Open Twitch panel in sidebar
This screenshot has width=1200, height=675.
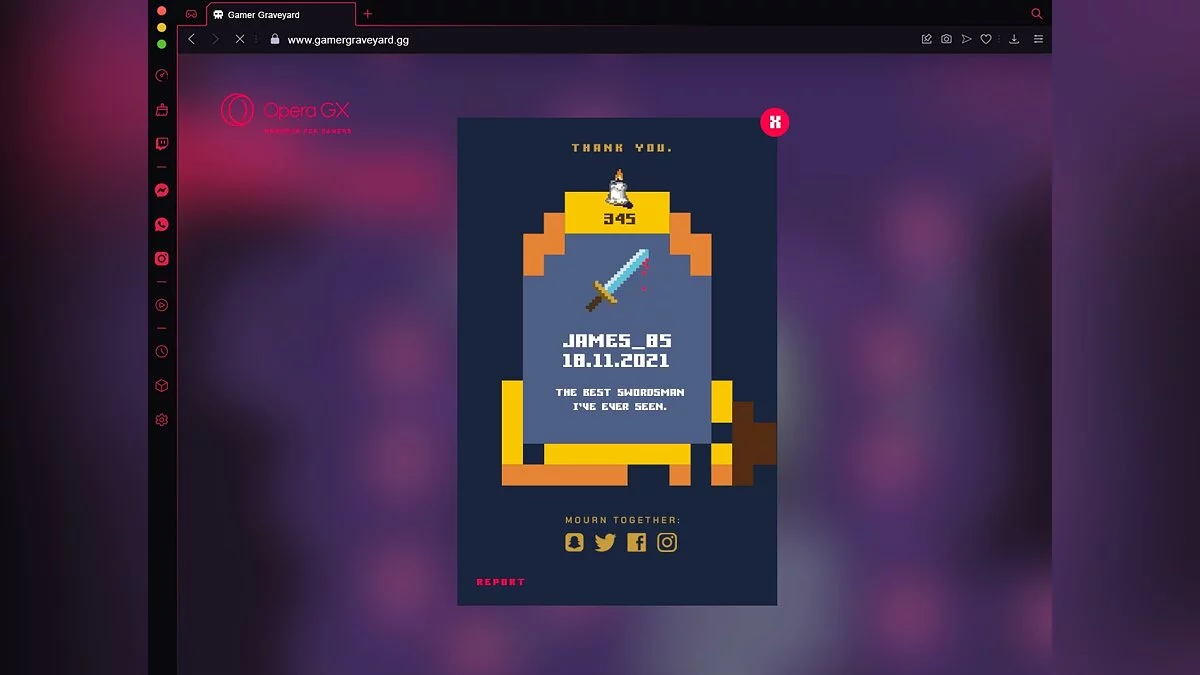(x=162, y=144)
